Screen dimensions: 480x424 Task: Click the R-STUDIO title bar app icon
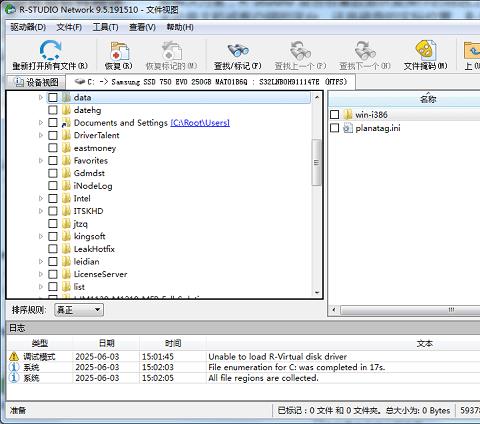[10, 9]
